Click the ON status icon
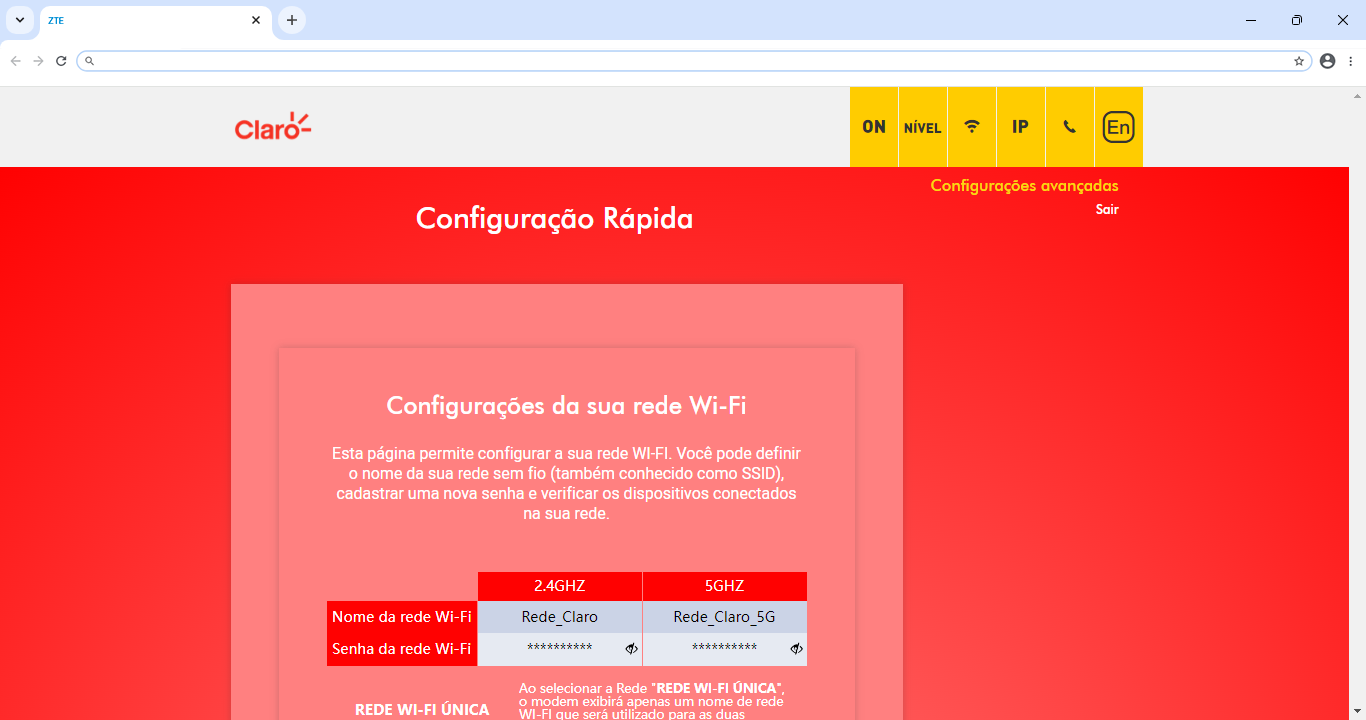Image resolution: width=1366 pixels, height=720 pixels. click(874, 127)
